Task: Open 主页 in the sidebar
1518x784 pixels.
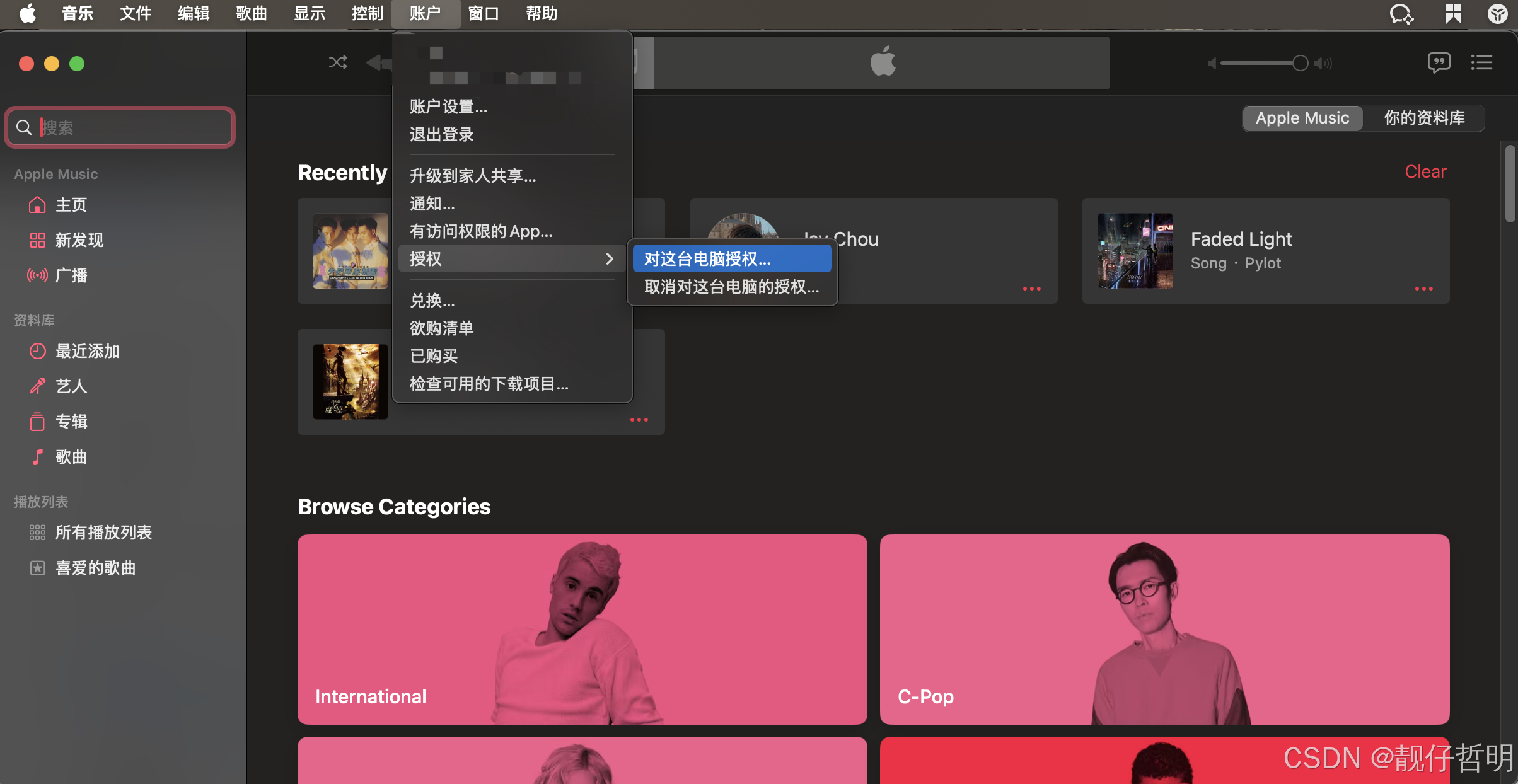Action: (x=71, y=205)
